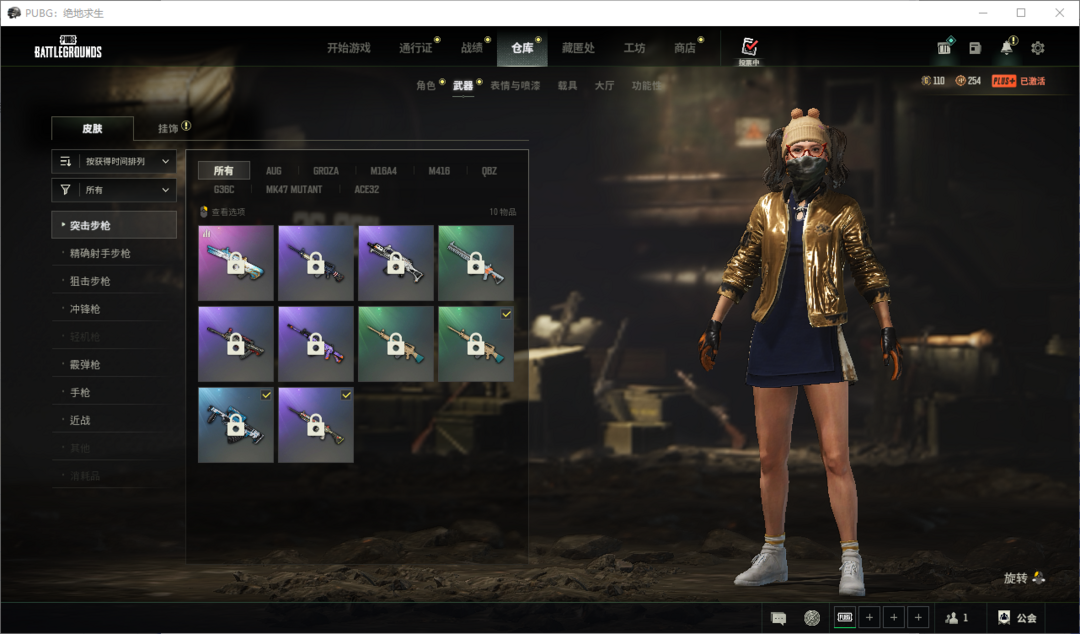Image resolution: width=1080 pixels, height=634 pixels.
Task: Click the notification bell icon
Action: (x=1006, y=48)
